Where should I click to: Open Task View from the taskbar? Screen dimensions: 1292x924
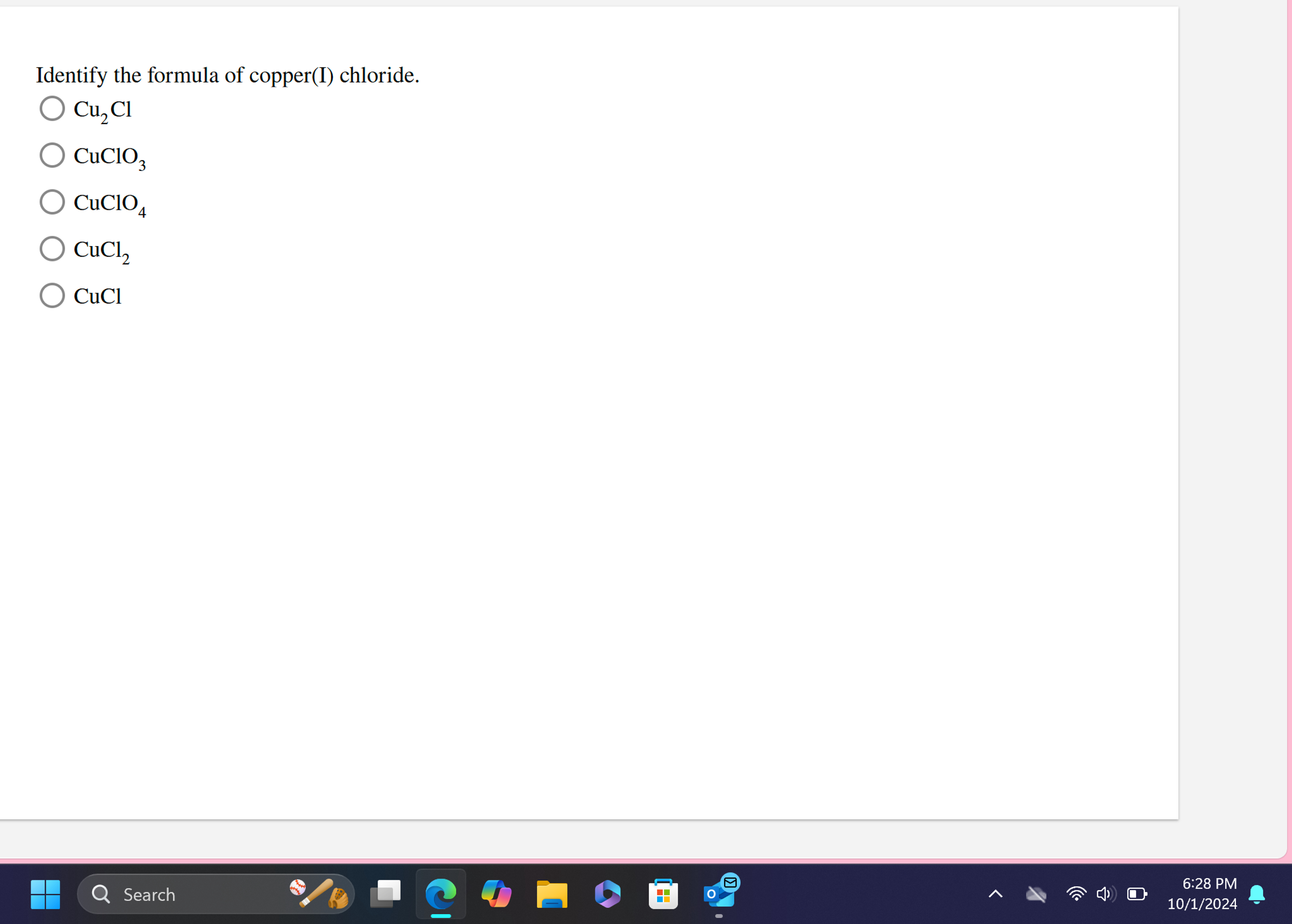[385, 894]
